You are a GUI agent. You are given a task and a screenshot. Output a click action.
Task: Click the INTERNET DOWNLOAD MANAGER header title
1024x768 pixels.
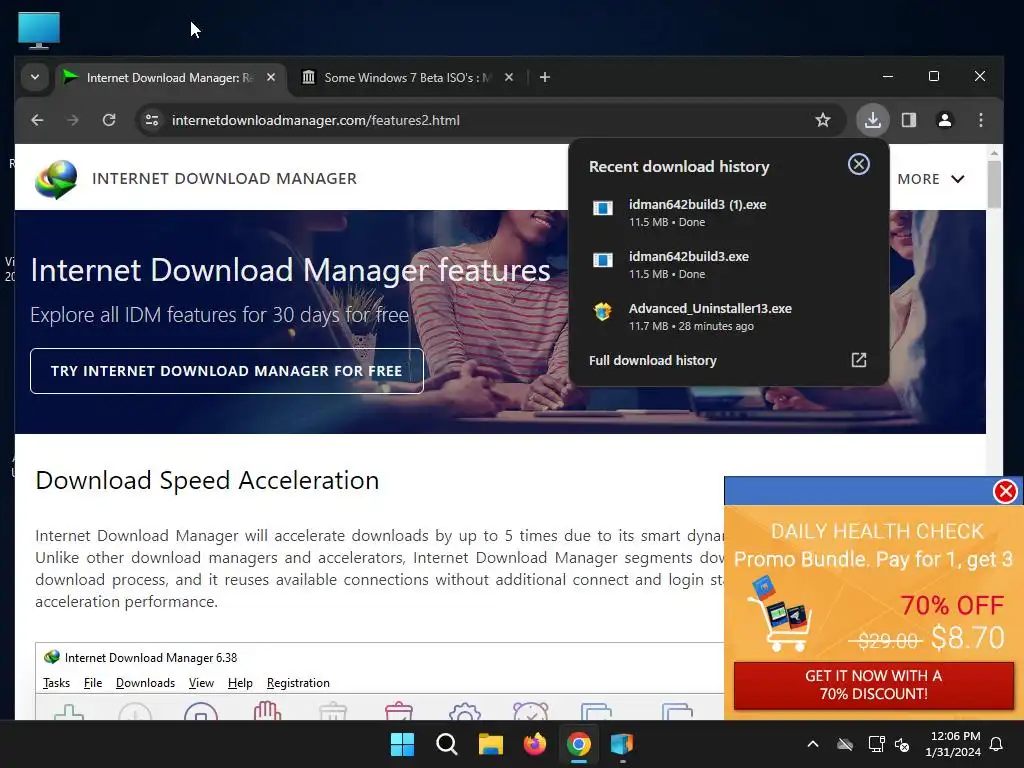pos(225,179)
